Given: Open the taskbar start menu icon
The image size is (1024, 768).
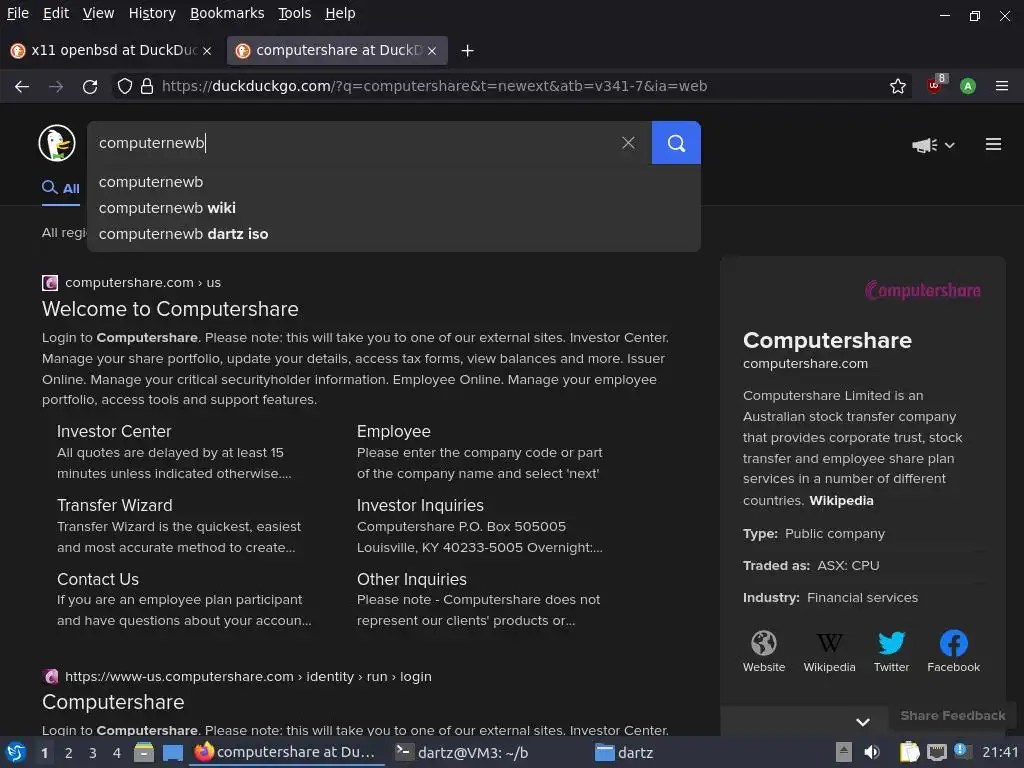Looking at the screenshot, I should click(x=16, y=752).
